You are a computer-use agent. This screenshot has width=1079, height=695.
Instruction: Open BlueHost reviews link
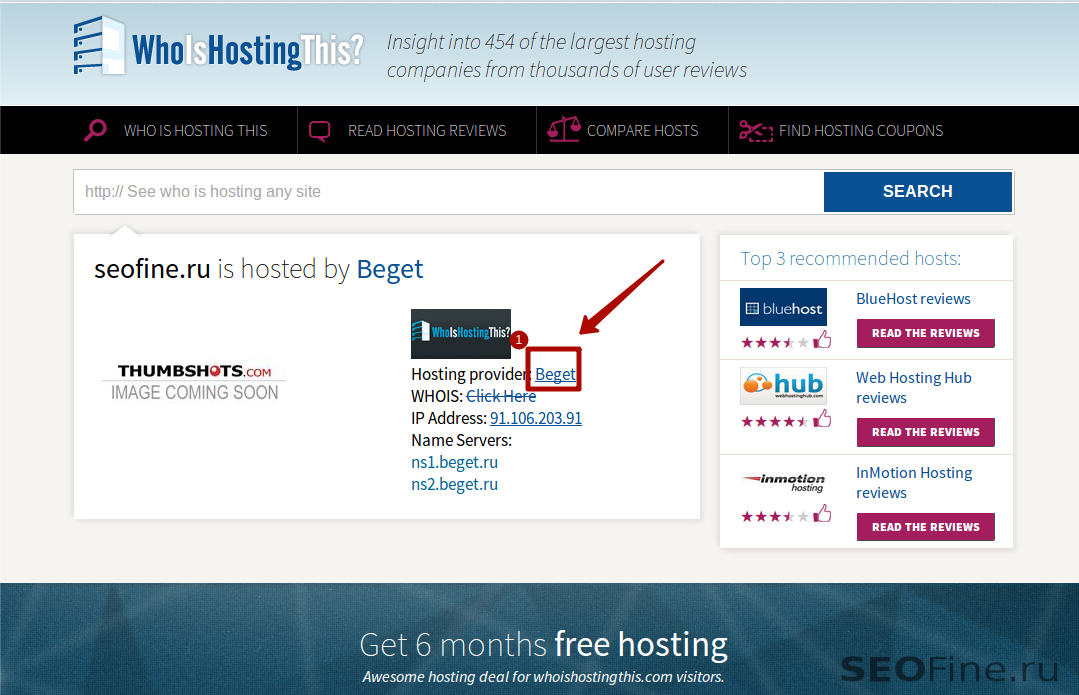[x=913, y=299]
